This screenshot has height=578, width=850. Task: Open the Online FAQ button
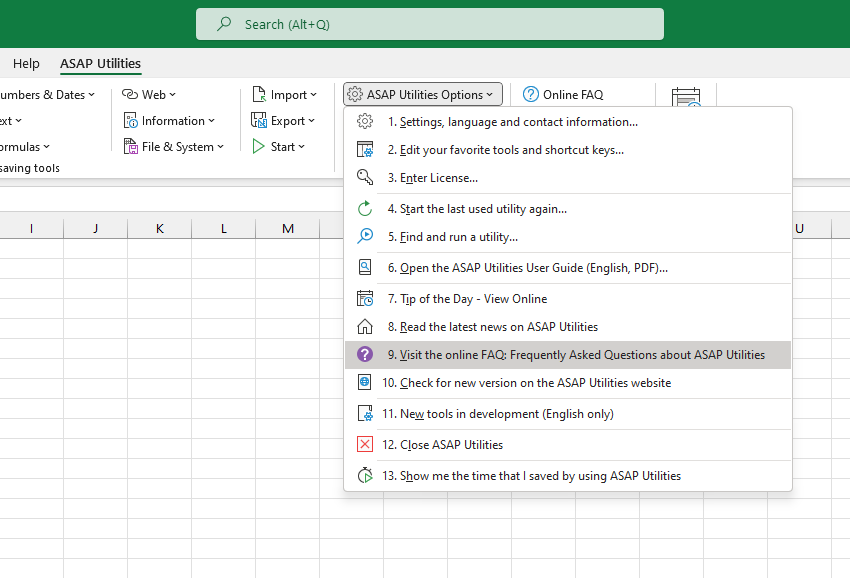pos(563,94)
